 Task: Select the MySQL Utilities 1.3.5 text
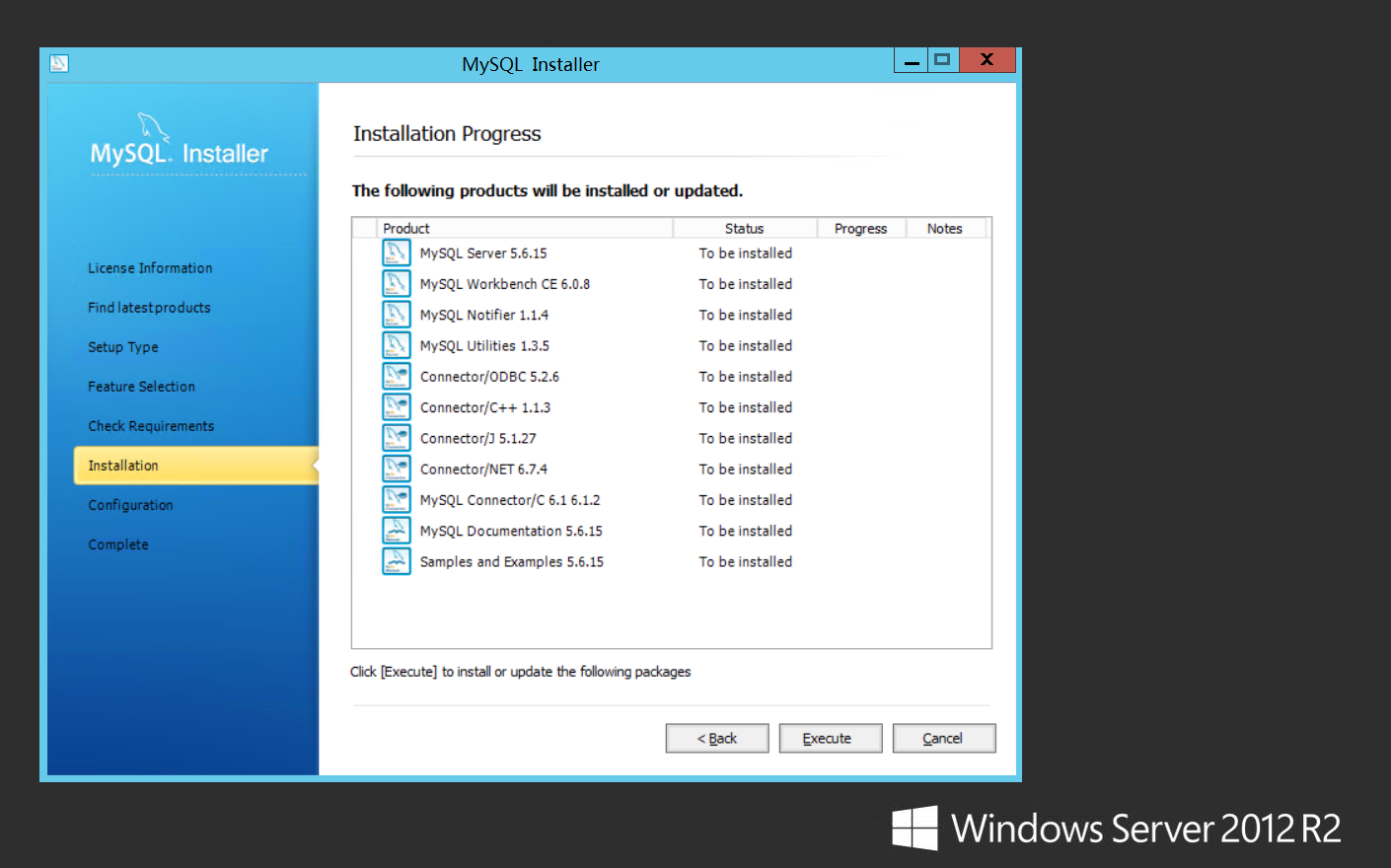click(484, 346)
